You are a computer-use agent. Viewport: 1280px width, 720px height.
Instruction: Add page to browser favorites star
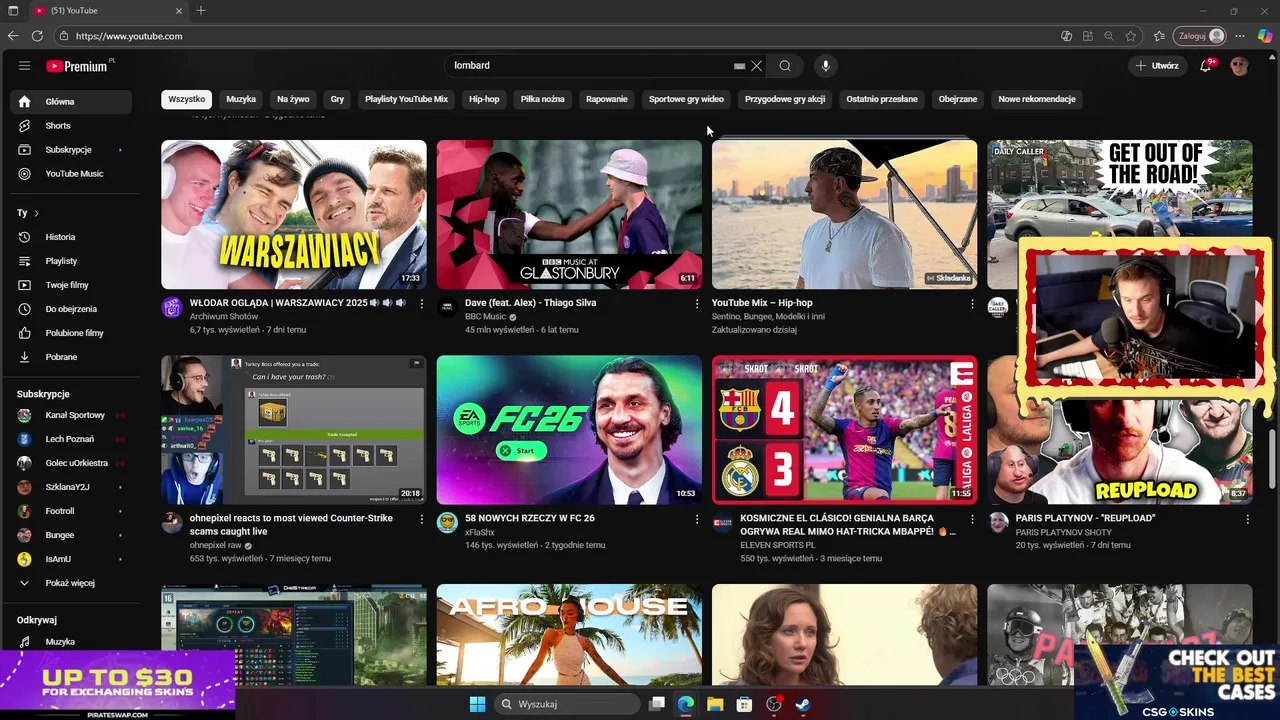(x=1130, y=36)
